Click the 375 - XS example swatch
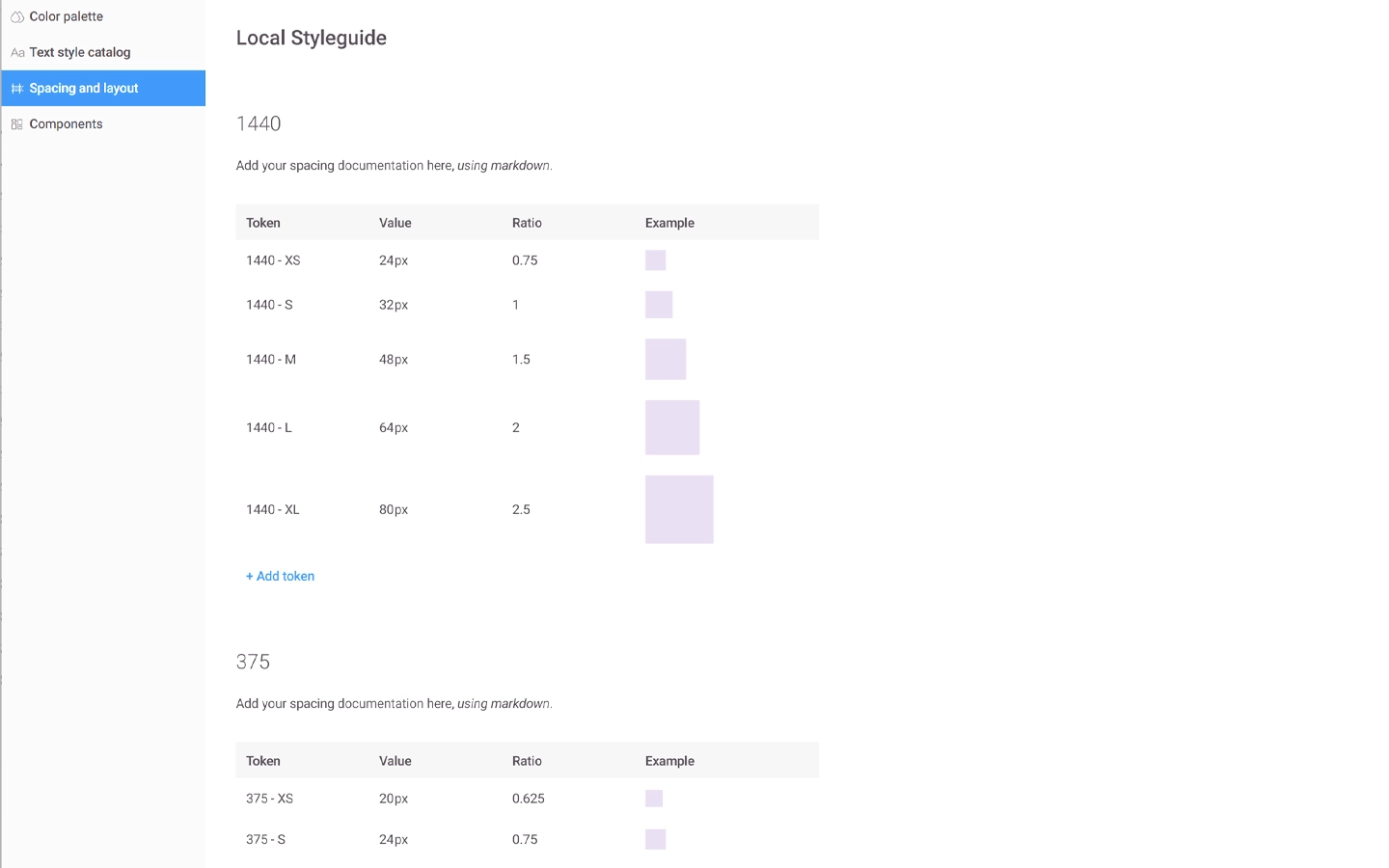 pos(654,799)
